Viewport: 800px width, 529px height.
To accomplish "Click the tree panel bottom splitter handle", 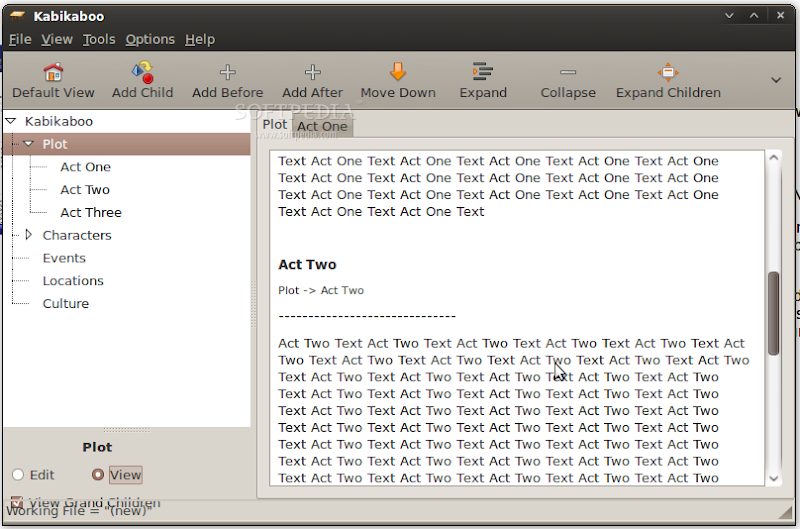I will coord(127,430).
